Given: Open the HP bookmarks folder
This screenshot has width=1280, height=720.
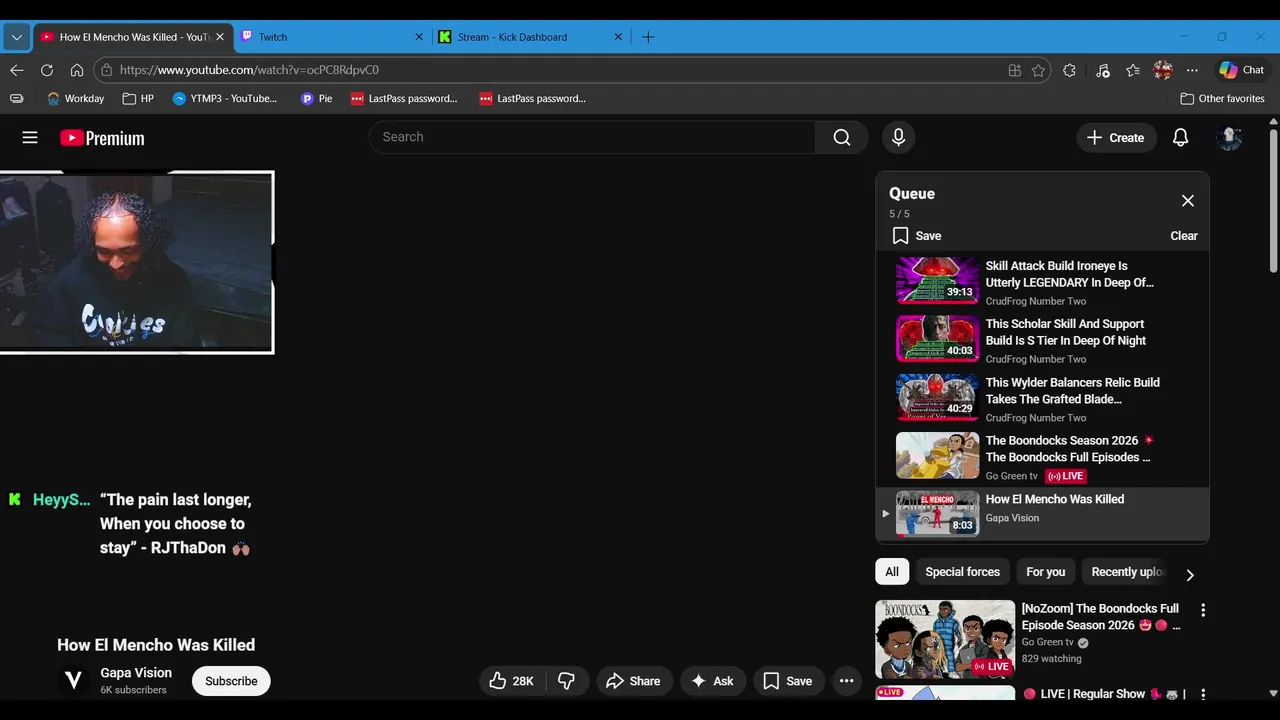Looking at the screenshot, I should (138, 99).
